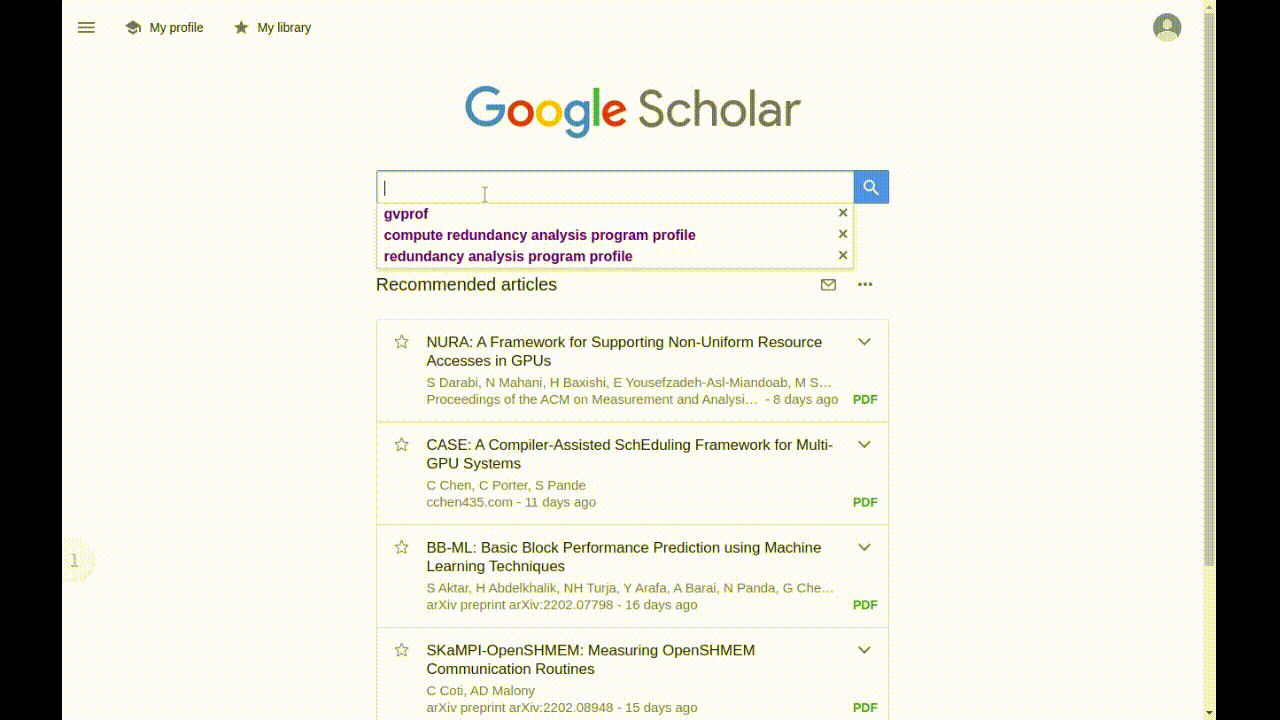Remove 'gvprof' suggestion with its X
The width and height of the screenshot is (1280, 720).
point(843,213)
